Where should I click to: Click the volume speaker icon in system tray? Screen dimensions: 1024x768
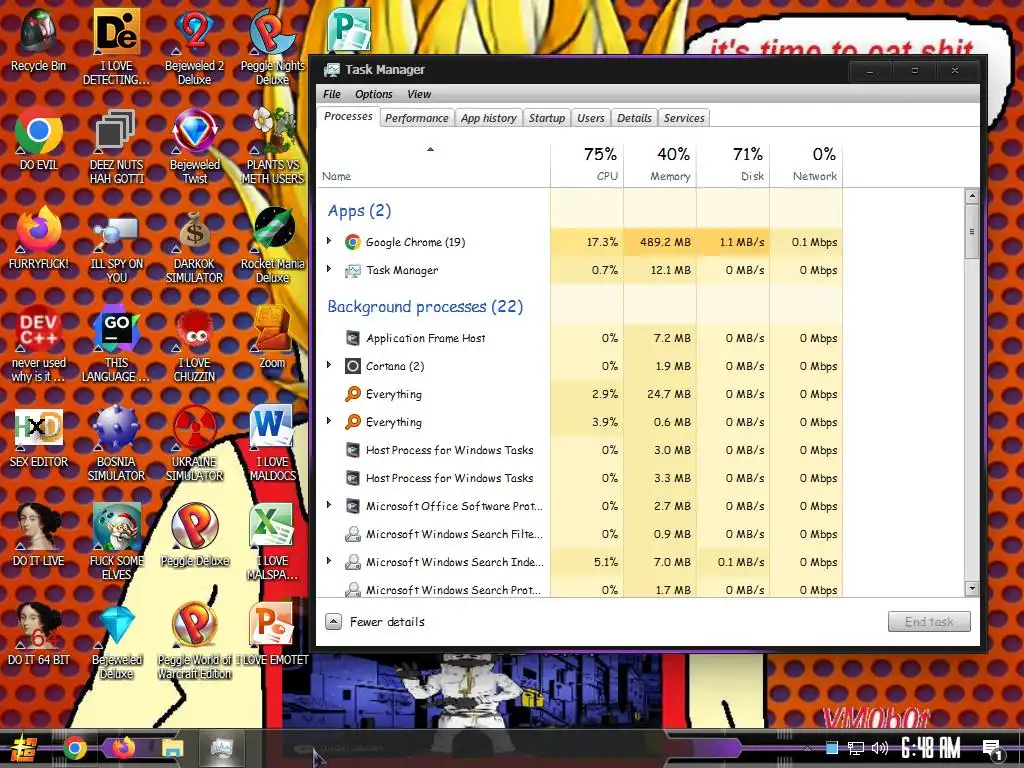[880, 748]
